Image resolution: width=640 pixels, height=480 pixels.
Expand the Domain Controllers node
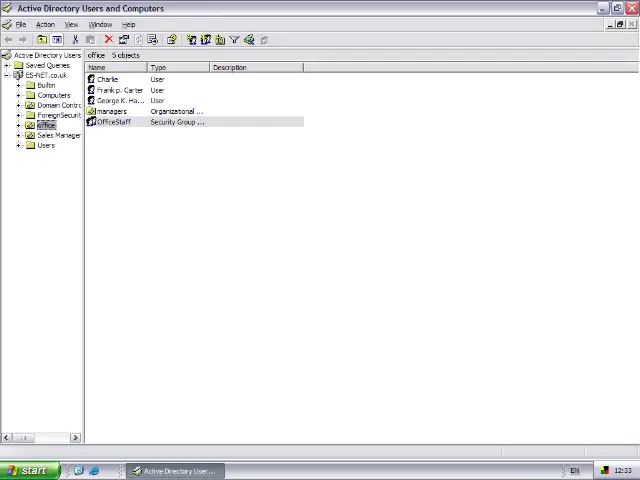pos(18,105)
